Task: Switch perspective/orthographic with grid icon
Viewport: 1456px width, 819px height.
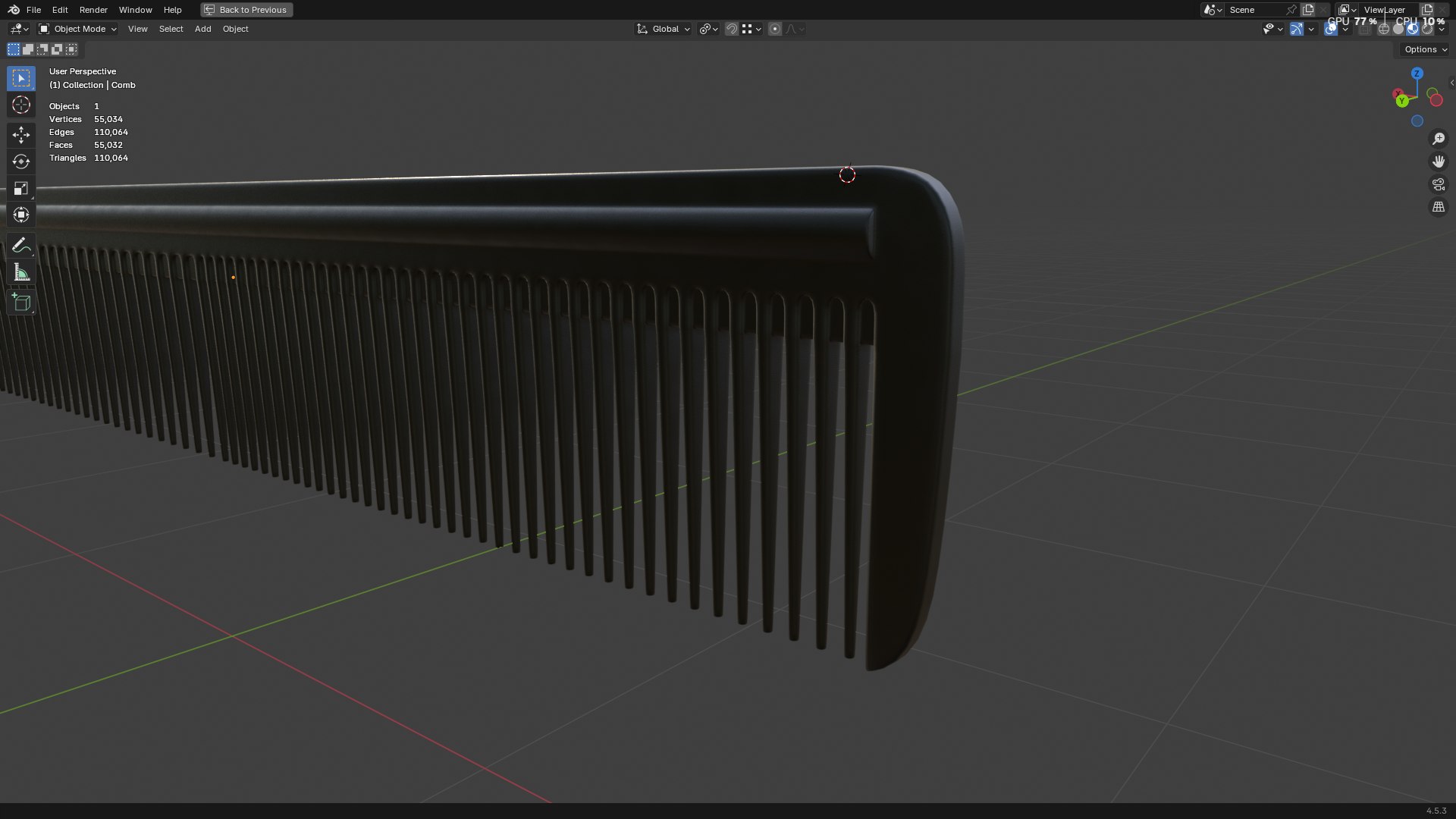Action: point(1438,207)
